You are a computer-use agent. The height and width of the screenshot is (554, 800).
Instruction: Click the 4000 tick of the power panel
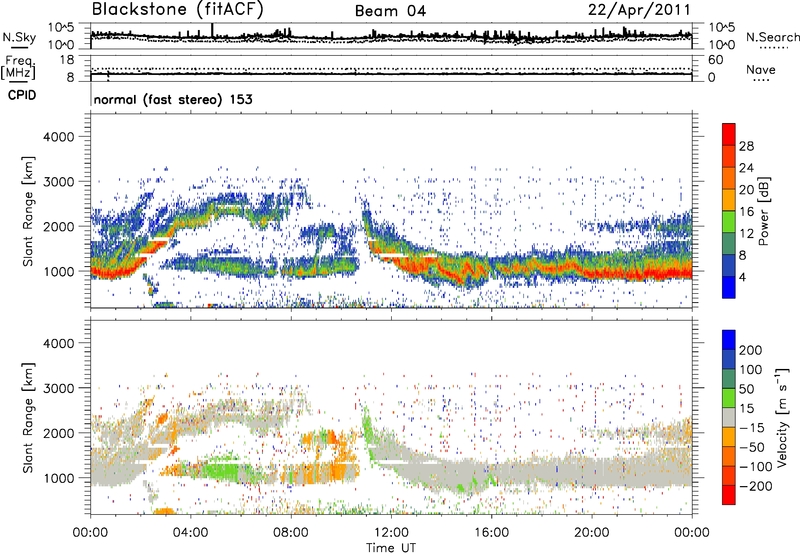(59, 137)
